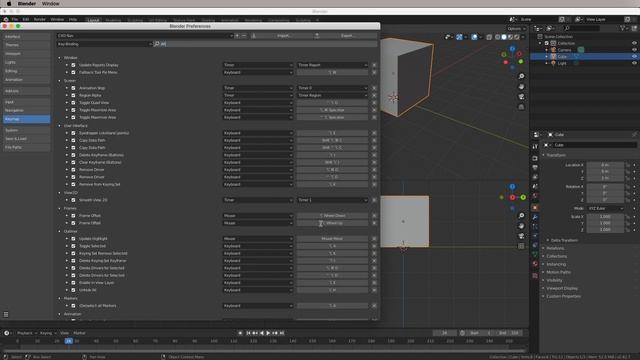Expand Viewport Display panel
Screen dimensions: 640x360
click(x=562, y=289)
